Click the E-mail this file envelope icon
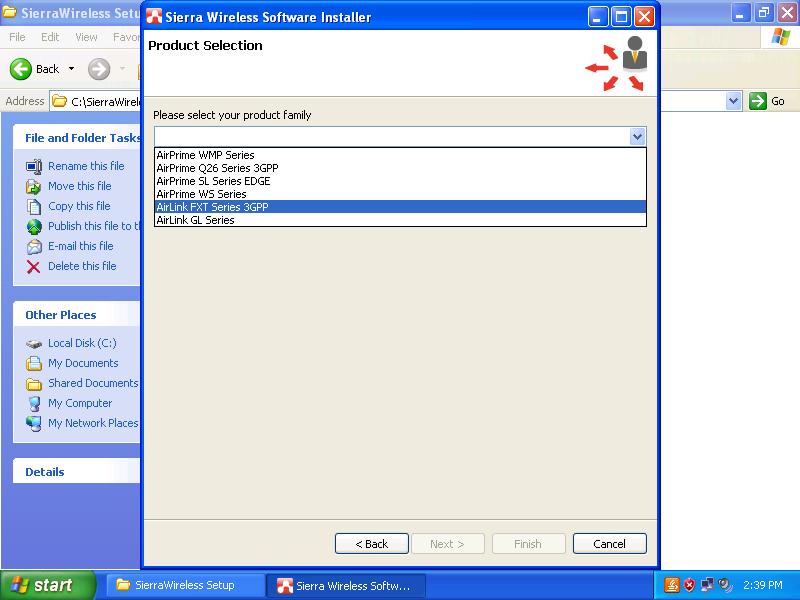Image resolution: width=800 pixels, height=600 pixels. point(34,247)
